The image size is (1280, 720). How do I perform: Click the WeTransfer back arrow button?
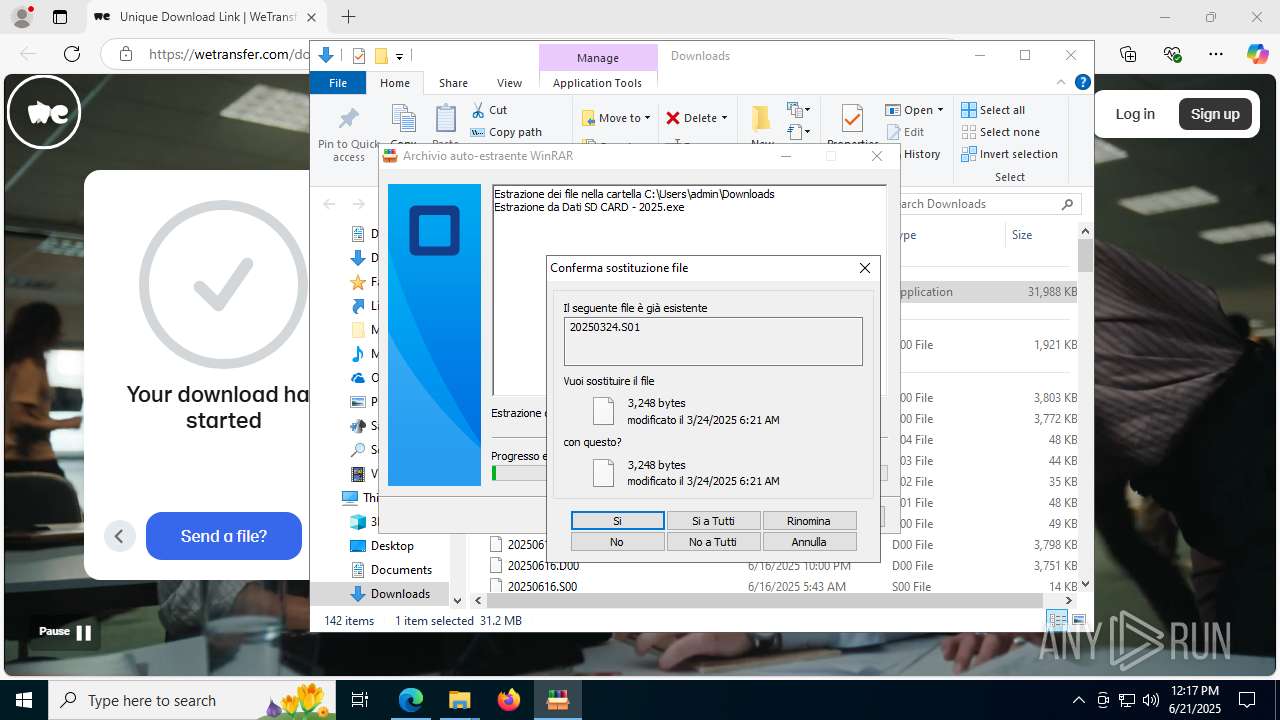[x=119, y=536]
